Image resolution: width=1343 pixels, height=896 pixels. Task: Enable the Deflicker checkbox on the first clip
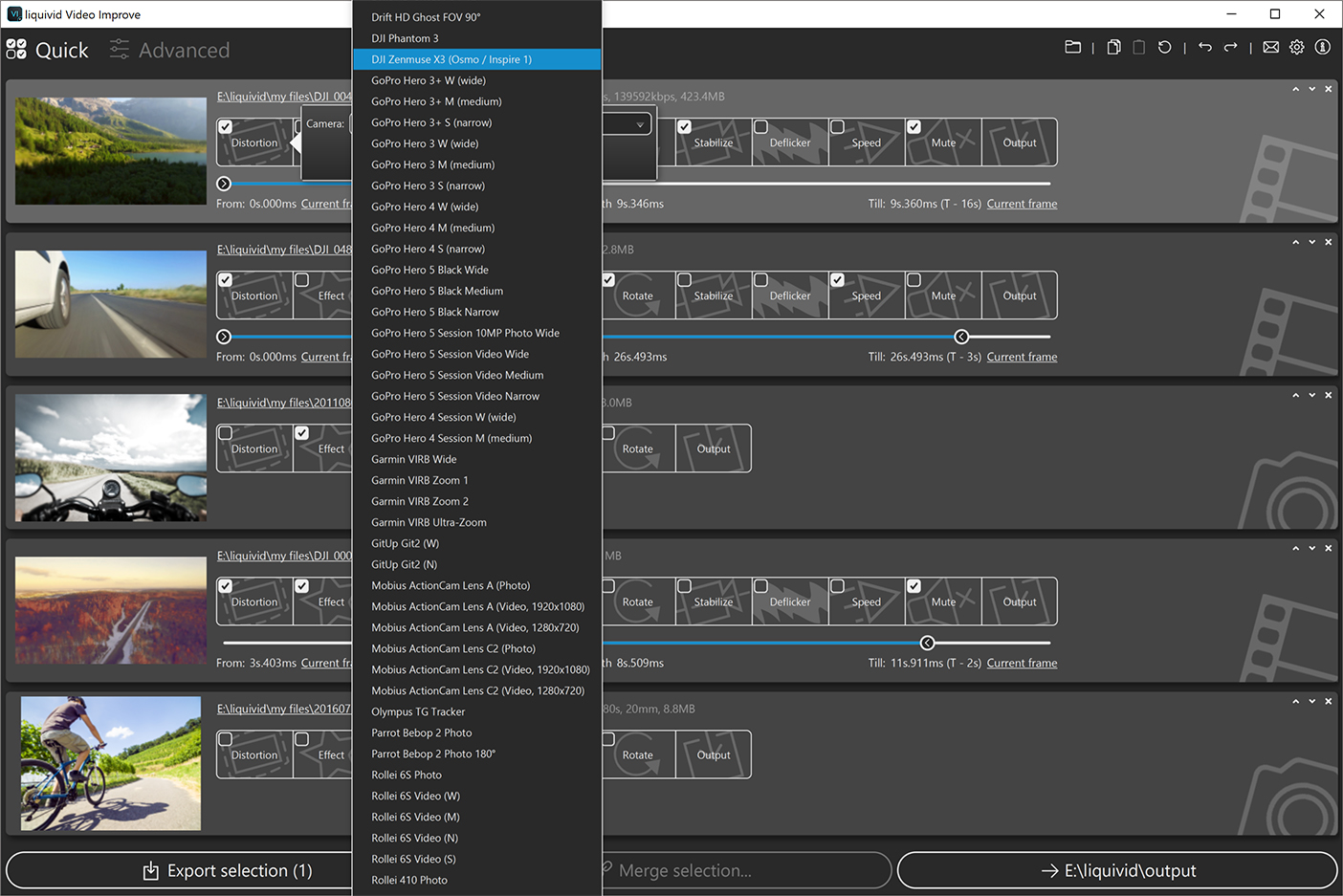(761, 125)
